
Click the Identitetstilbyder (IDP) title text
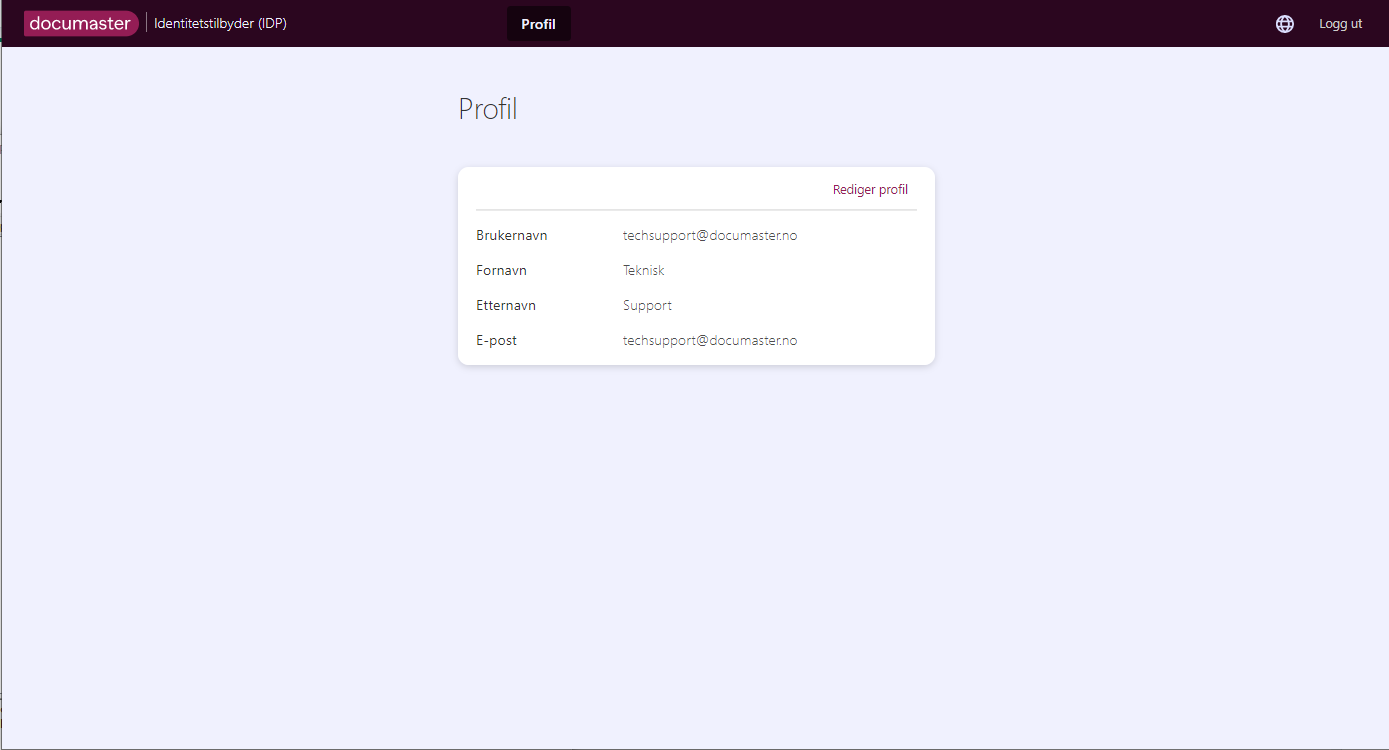[220, 23]
